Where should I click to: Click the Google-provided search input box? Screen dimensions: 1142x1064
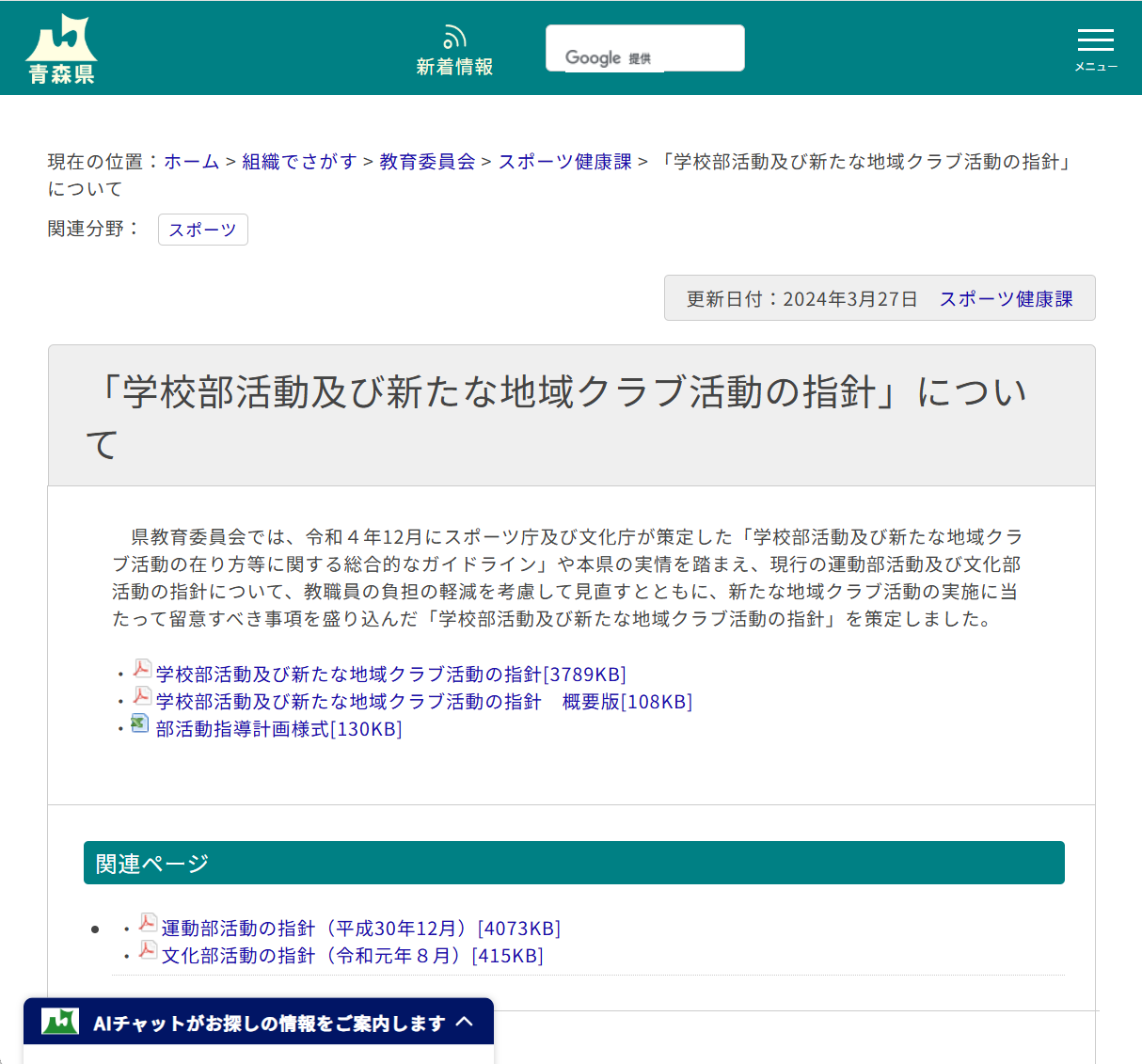(644, 48)
